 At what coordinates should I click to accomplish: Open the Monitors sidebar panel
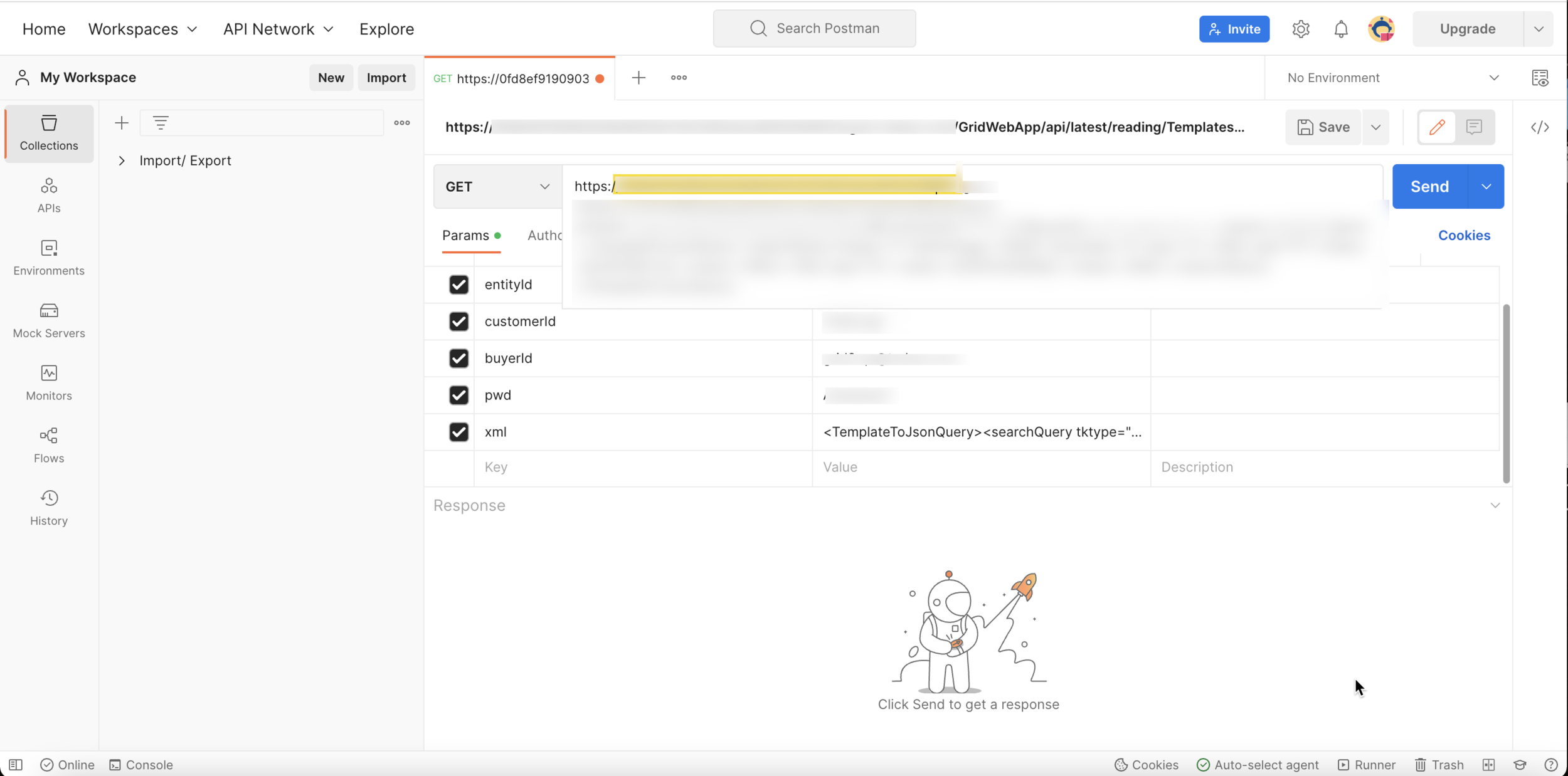tap(49, 383)
